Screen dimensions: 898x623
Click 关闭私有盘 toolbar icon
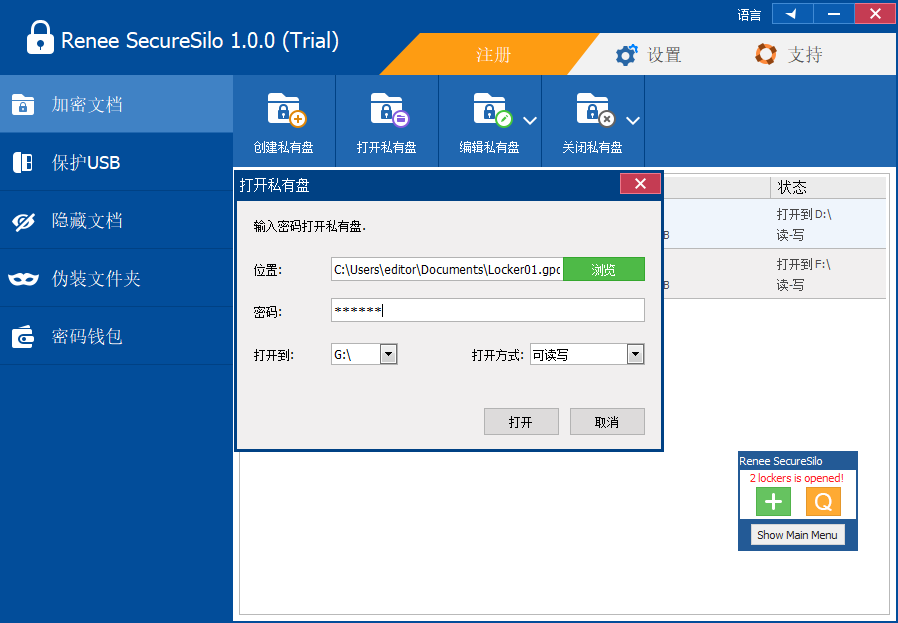[x=592, y=123]
